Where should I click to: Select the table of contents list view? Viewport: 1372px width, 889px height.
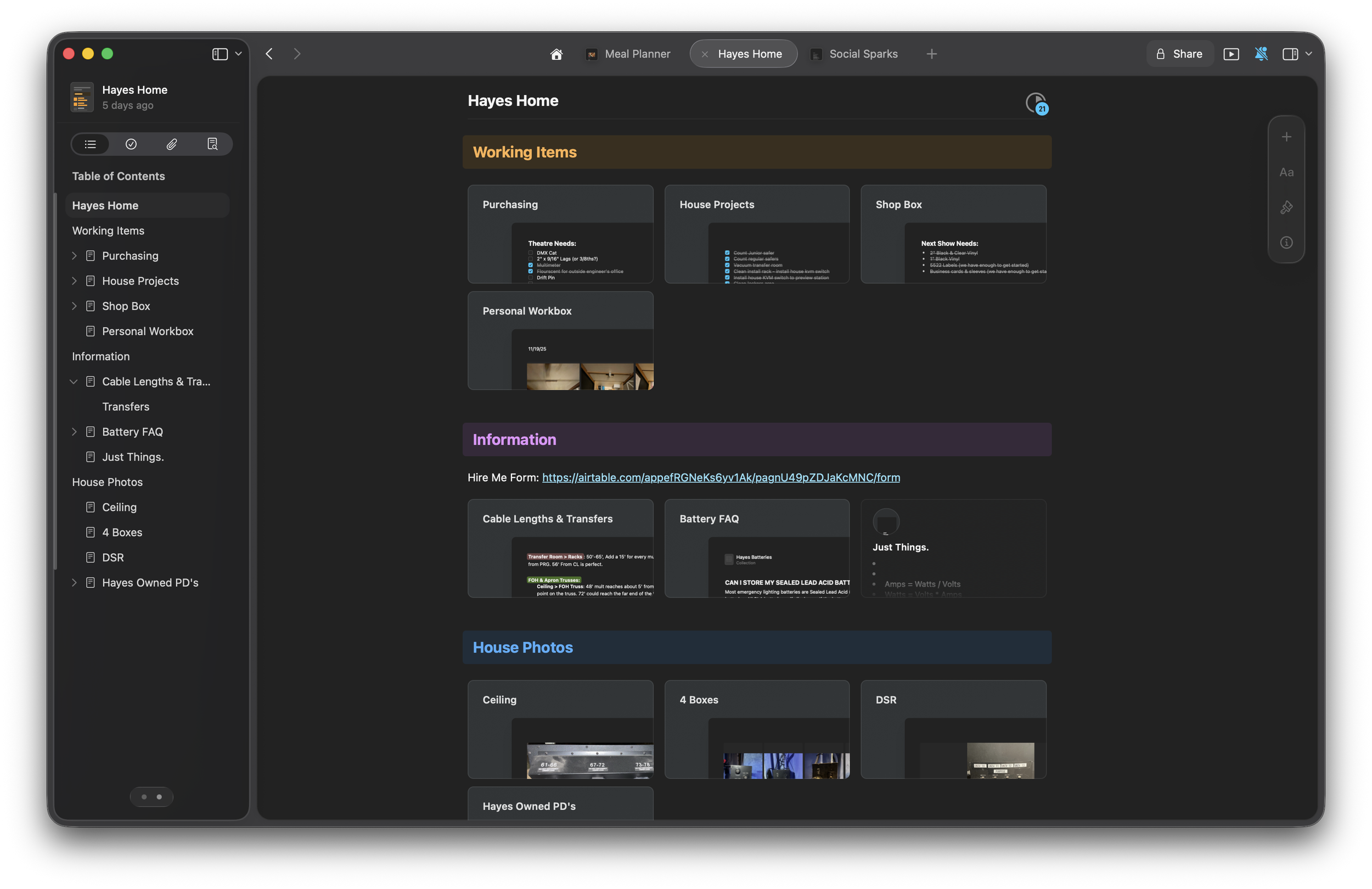tap(91, 144)
